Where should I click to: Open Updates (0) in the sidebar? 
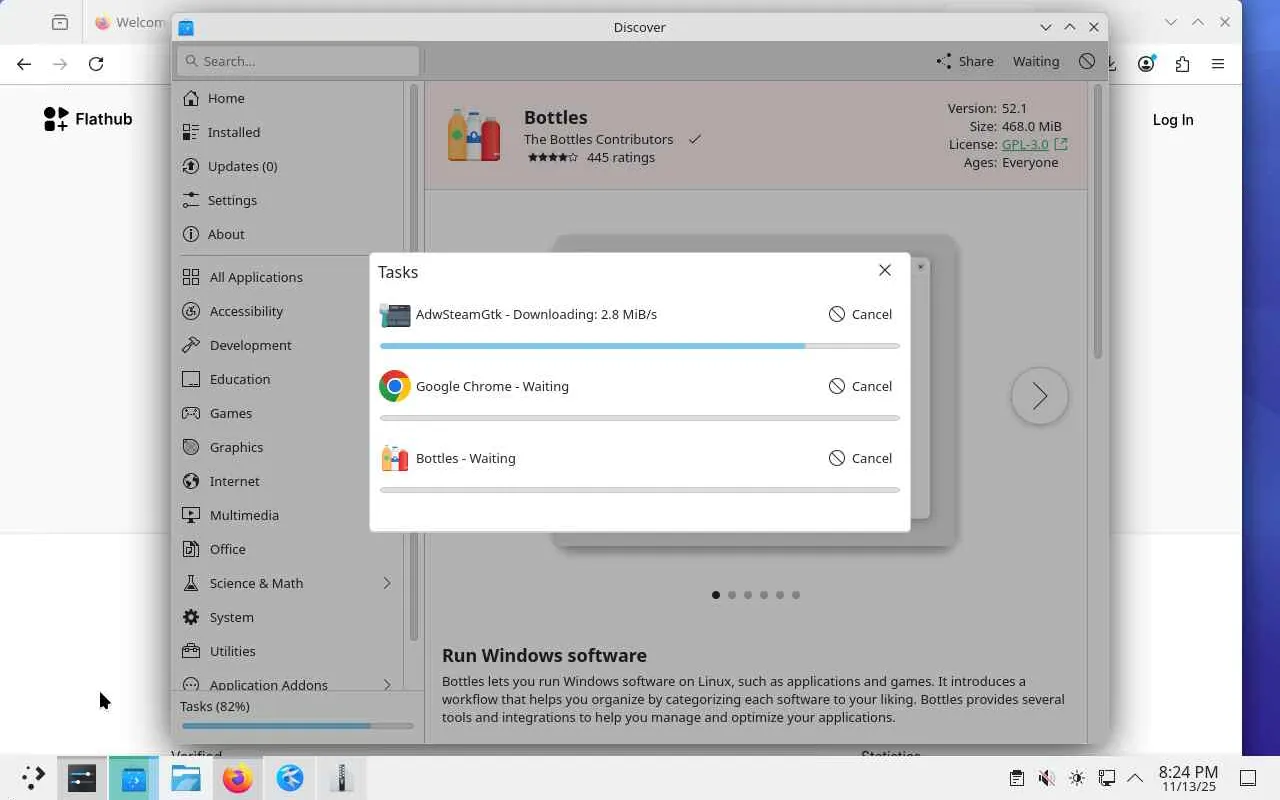(x=288, y=166)
